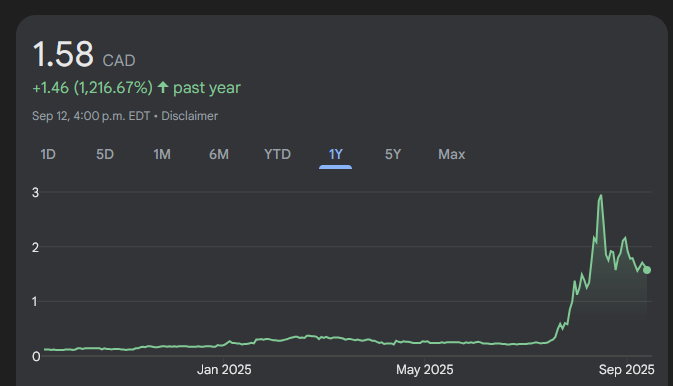Click the active 1Y tab
Viewport: 673px width, 386px height.
(336, 154)
